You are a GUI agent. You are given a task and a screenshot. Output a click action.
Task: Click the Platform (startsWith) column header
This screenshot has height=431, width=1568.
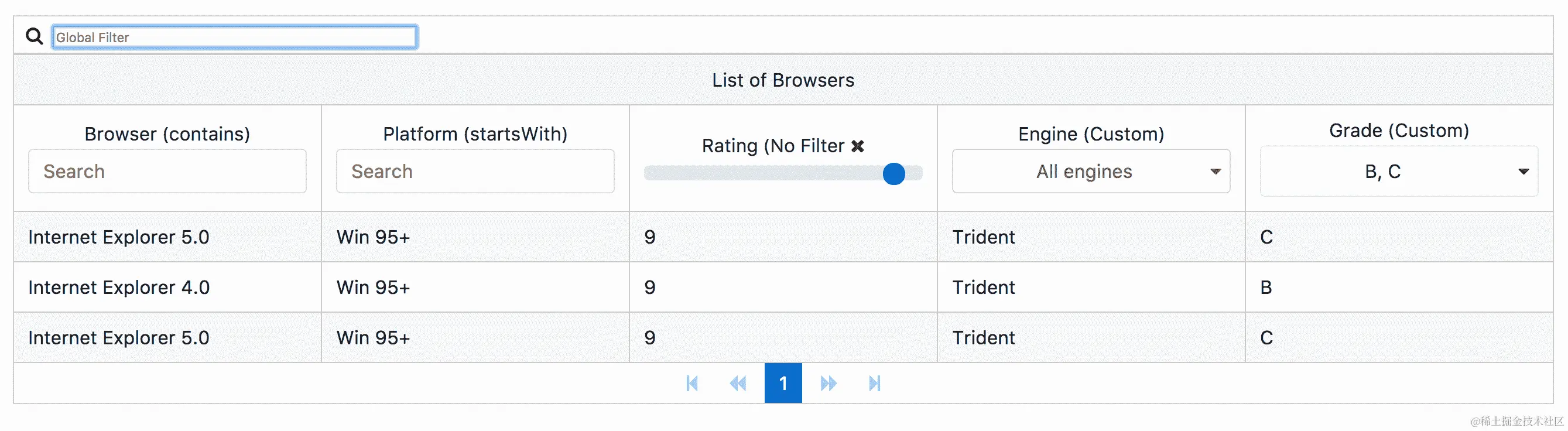475,134
